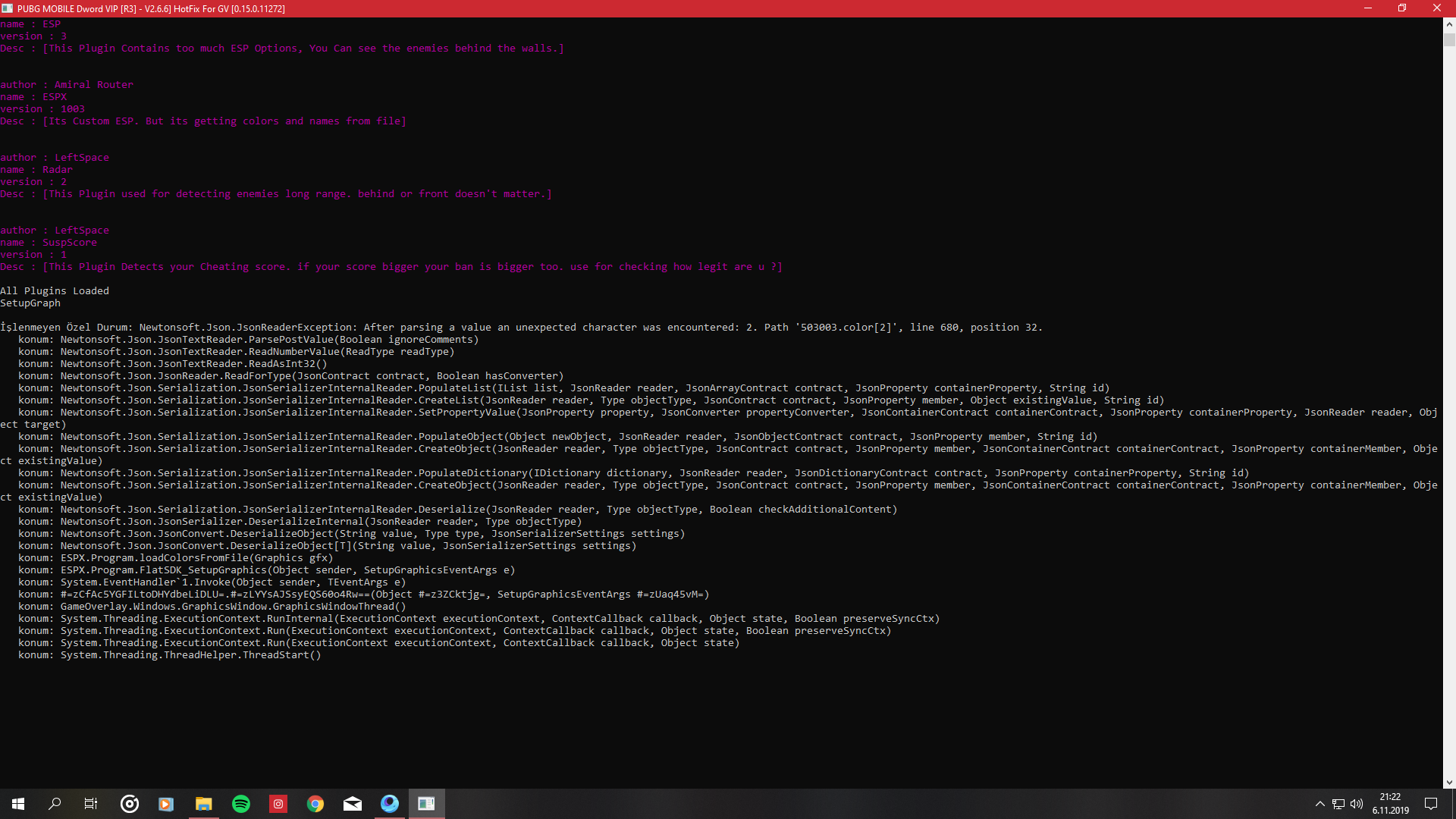Click the 'CreateList' stack trace line
This screenshot has width=1456, height=819.
[x=591, y=400]
